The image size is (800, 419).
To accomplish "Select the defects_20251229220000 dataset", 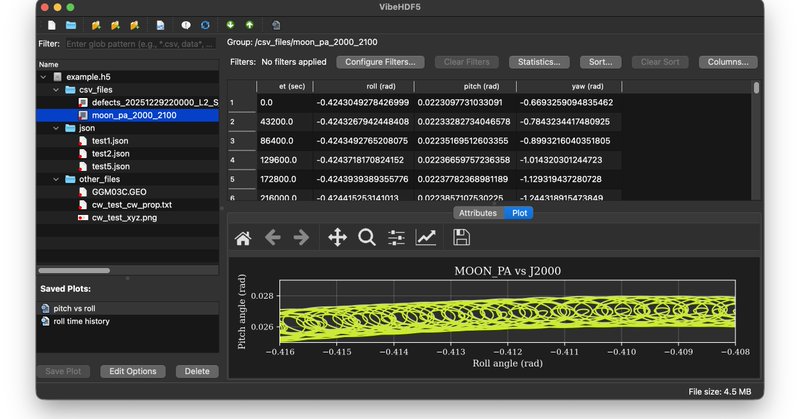I will coord(128,103).
